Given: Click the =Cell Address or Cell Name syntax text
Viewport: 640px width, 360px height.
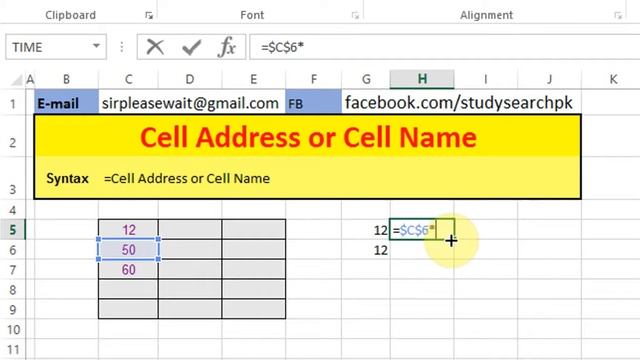Looking at the screenshot, I should (187, 178).
